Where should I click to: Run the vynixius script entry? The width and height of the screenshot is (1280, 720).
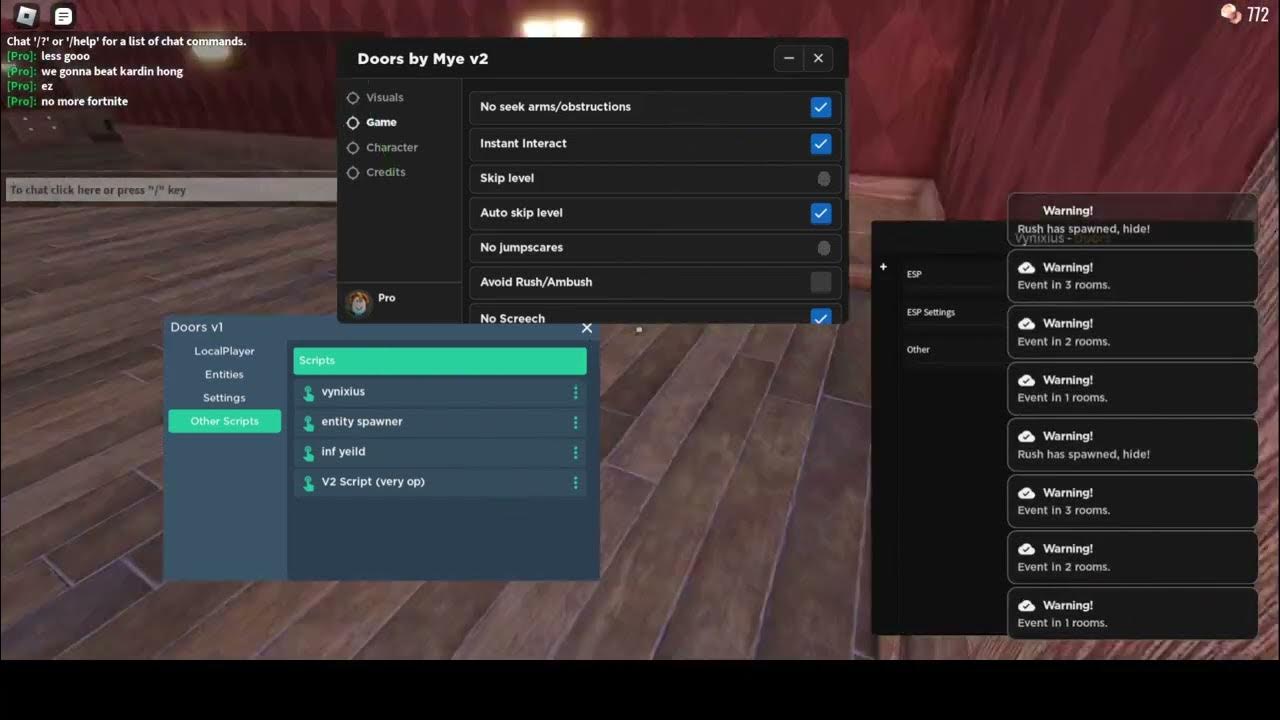440,392
